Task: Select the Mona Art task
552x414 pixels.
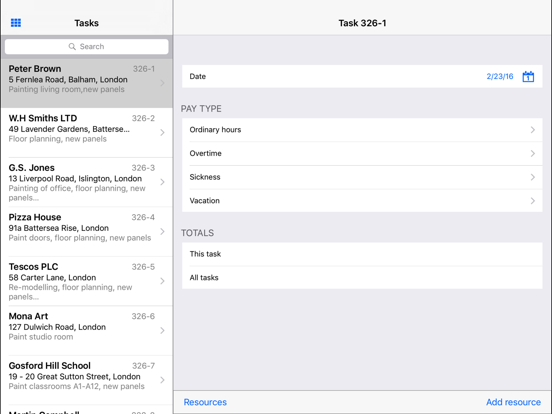Action: [87, 331]
